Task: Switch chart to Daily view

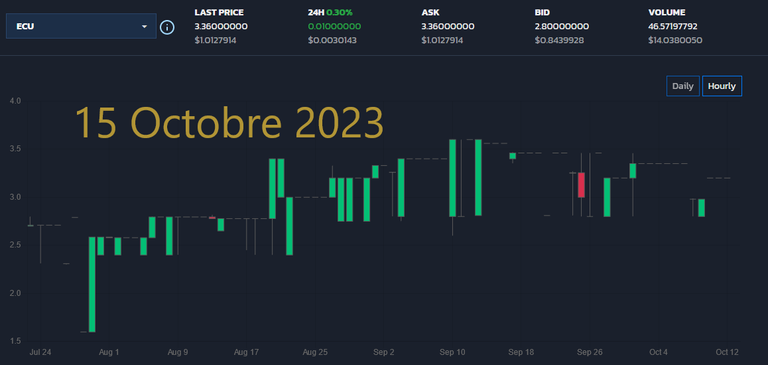Action: tap(683, 86)
